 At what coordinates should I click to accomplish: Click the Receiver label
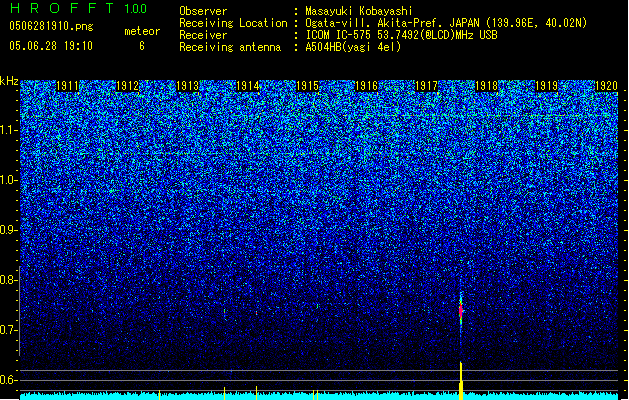[203, 35]
